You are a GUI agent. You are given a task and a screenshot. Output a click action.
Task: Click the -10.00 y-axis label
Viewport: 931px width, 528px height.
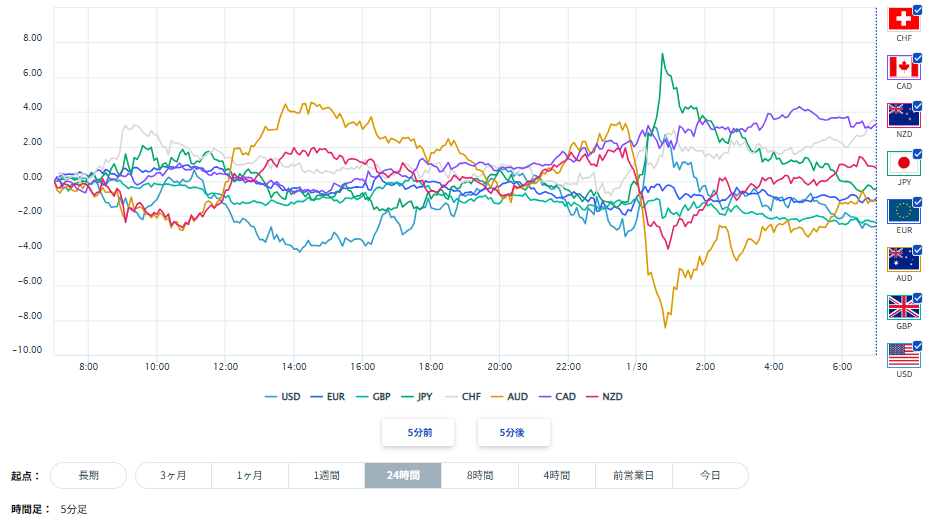(27, 350)
